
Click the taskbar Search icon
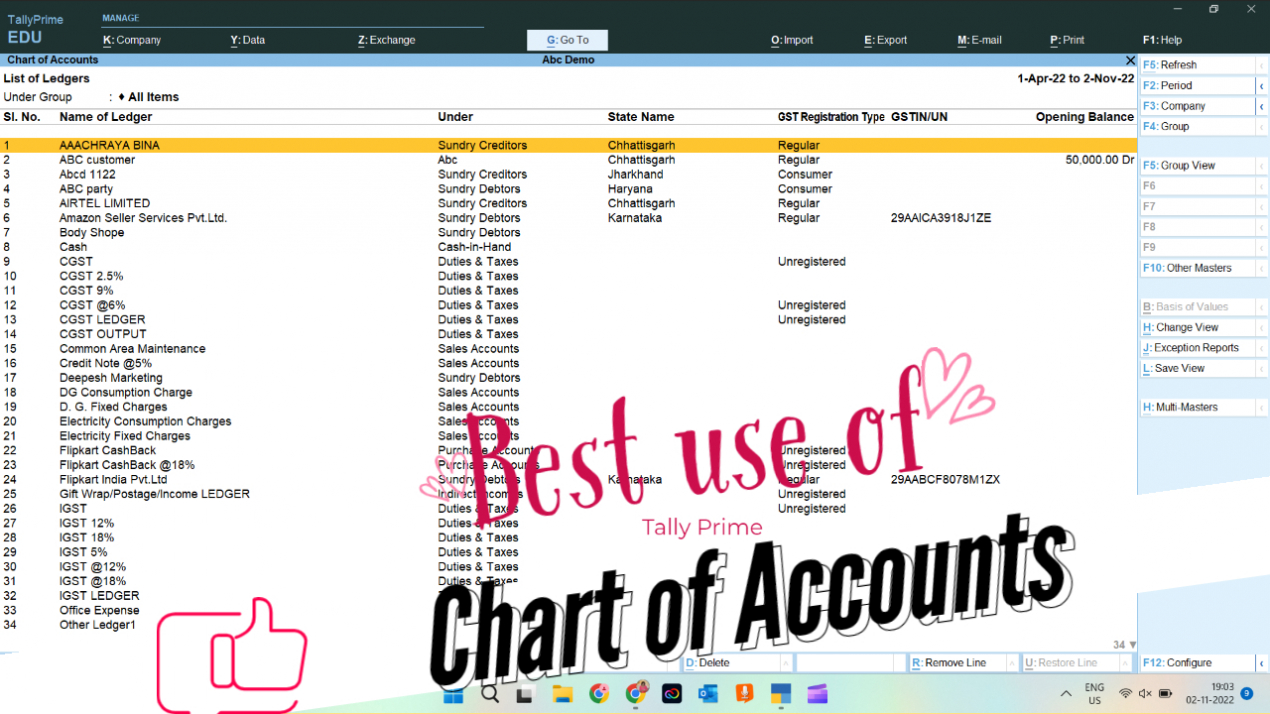tap(489, 694)
